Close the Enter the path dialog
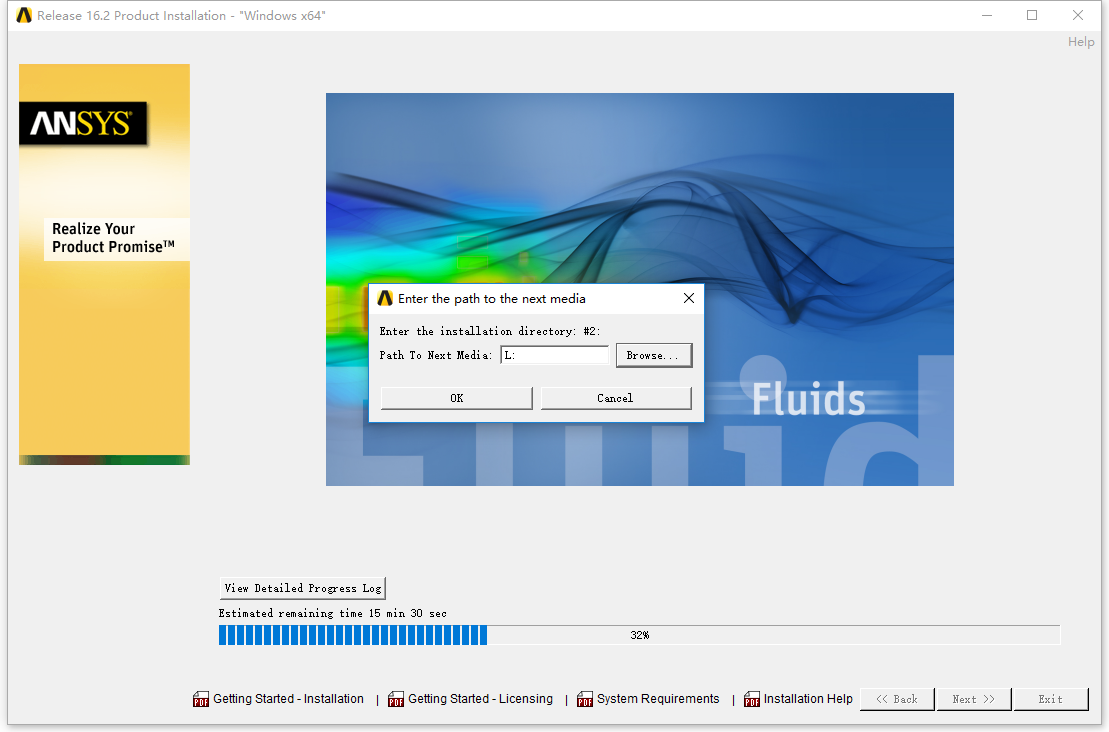 [x=689, y=298]
